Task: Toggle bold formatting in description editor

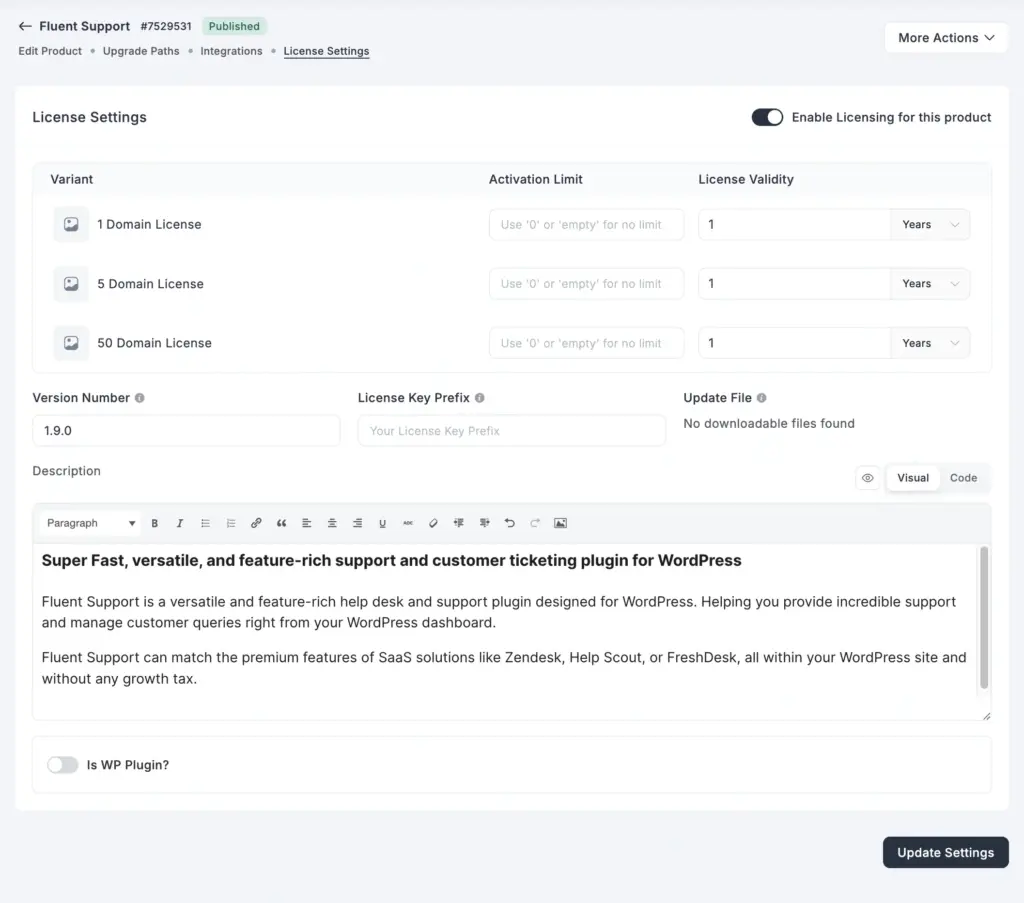Action: click(155, 523)
